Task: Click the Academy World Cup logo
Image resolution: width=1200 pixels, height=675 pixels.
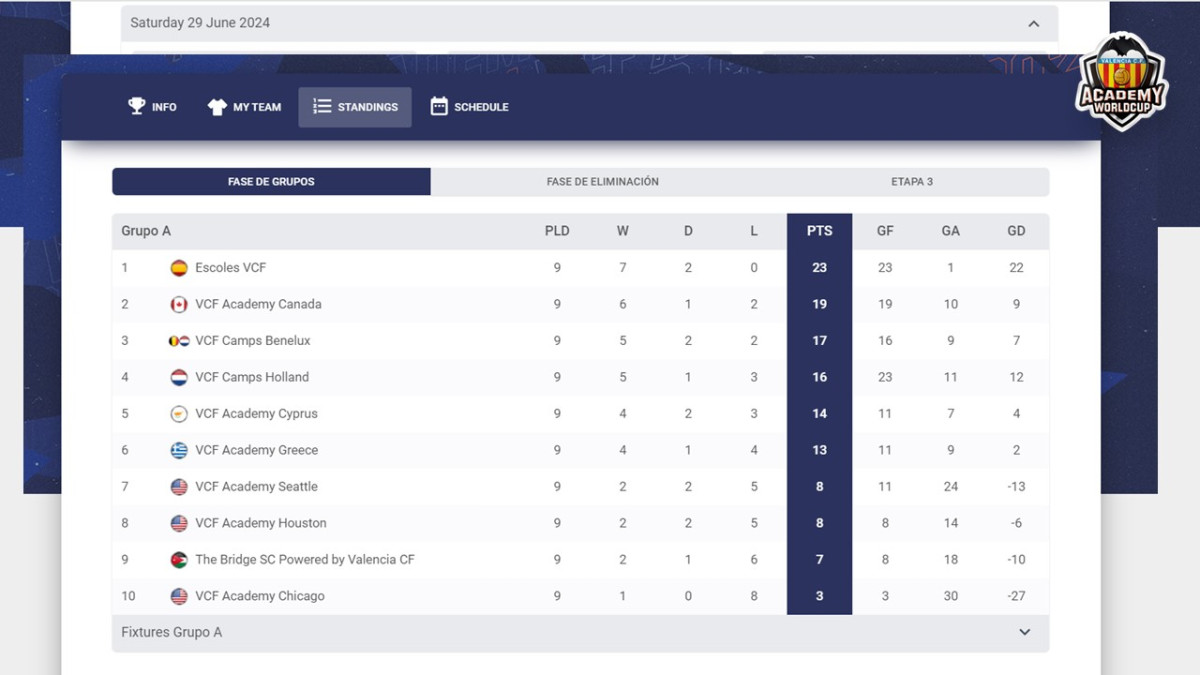Action: click(x=1121, y=82)
